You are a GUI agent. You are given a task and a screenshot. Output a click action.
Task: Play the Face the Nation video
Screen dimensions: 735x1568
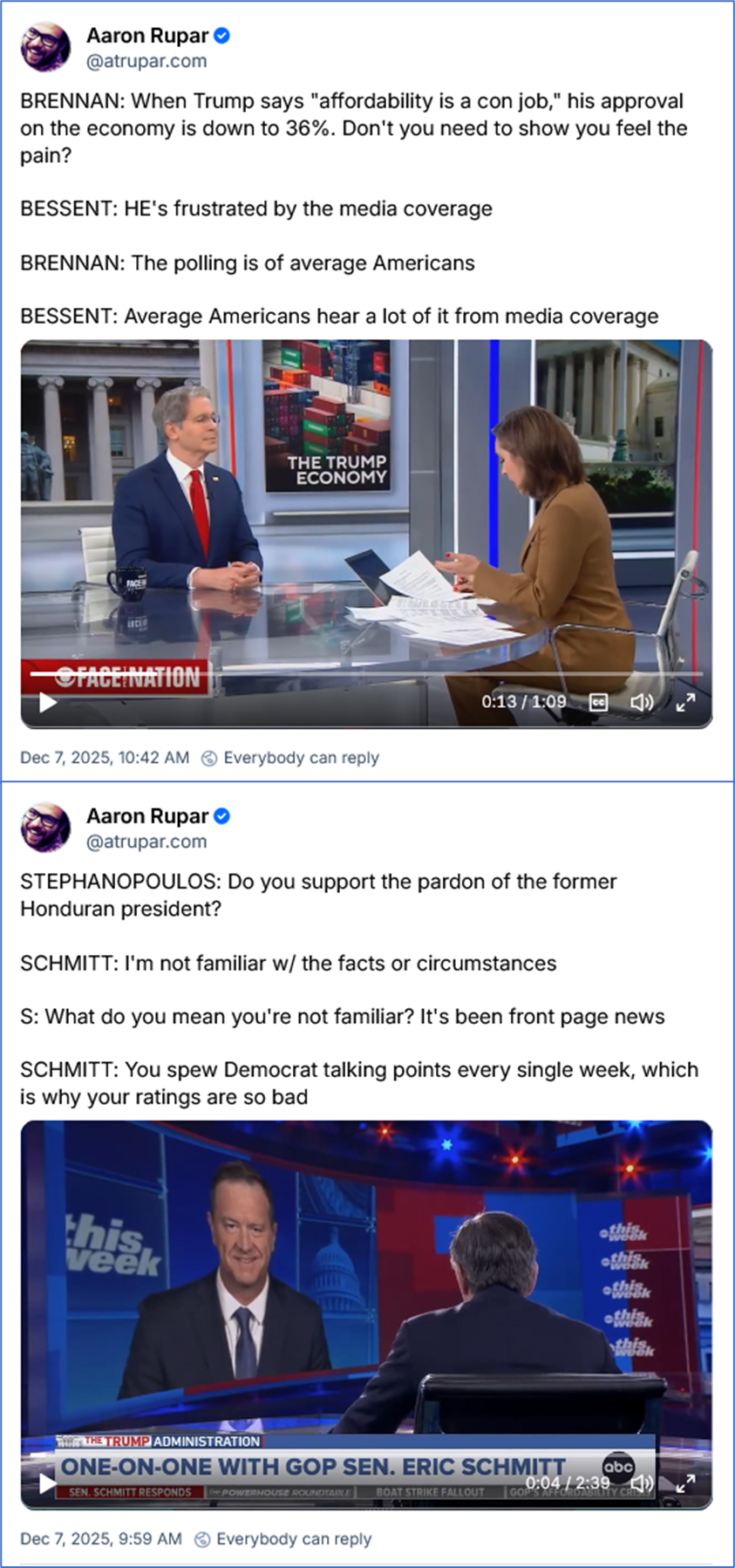coord(48,702)
